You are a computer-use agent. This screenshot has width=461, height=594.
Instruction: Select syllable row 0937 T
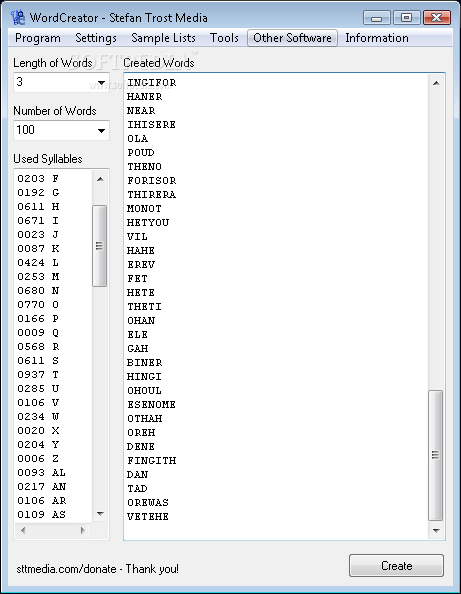tap(38, 375)
